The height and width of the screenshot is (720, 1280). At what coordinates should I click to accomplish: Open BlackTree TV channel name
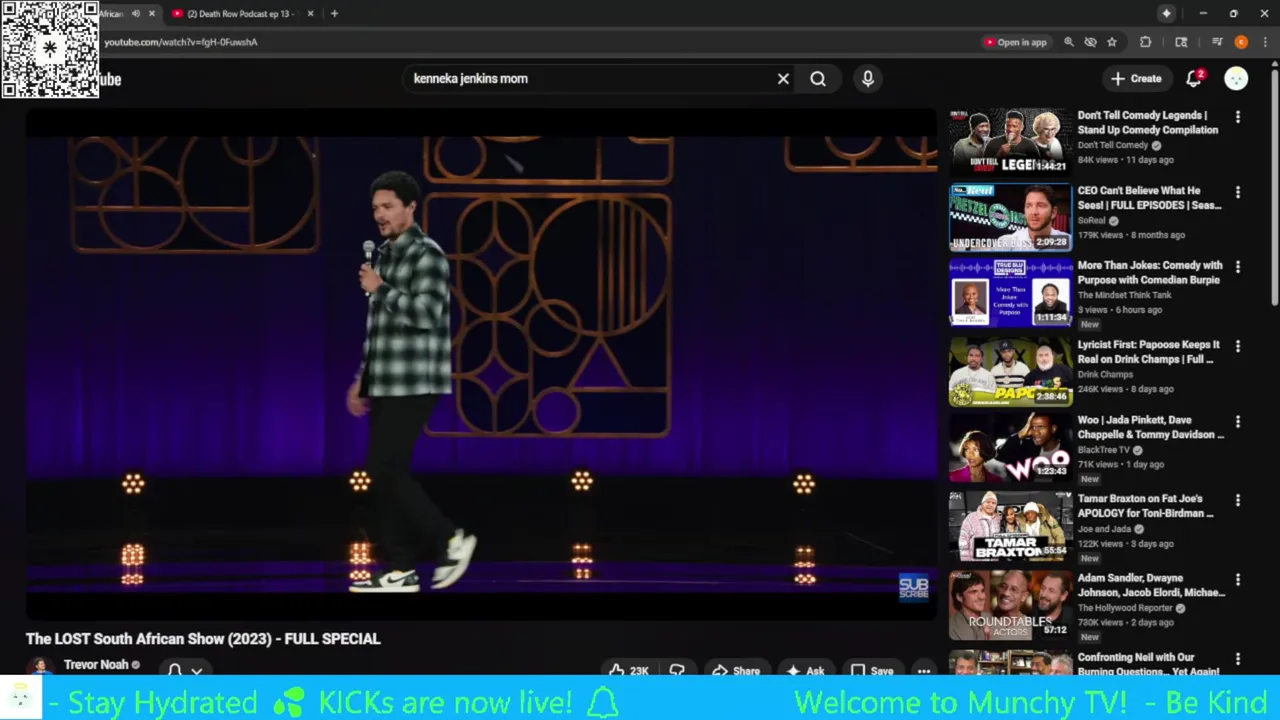(x=1103, y=450)
